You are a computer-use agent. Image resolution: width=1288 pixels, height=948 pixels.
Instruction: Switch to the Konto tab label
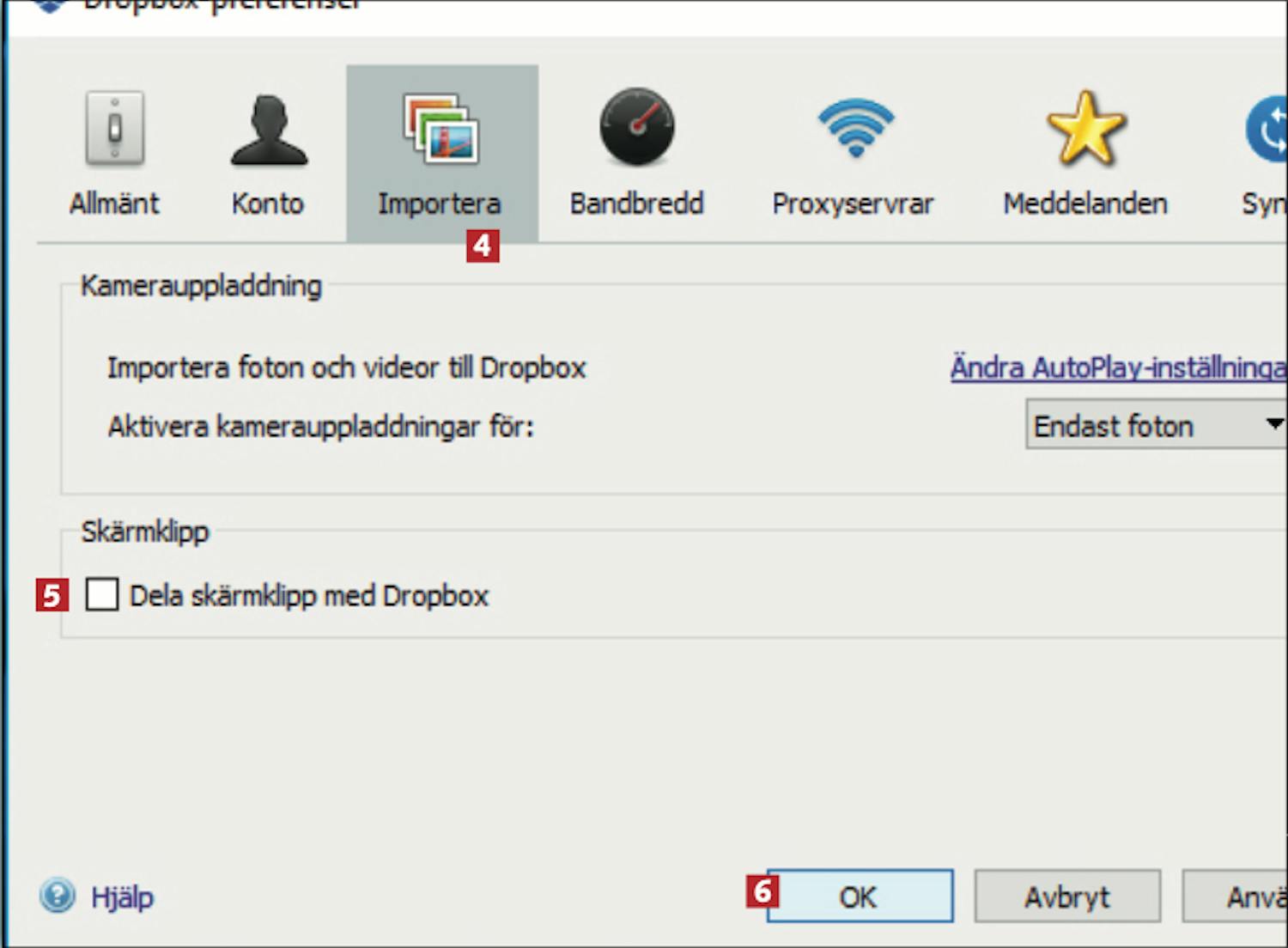pos(268,204)
